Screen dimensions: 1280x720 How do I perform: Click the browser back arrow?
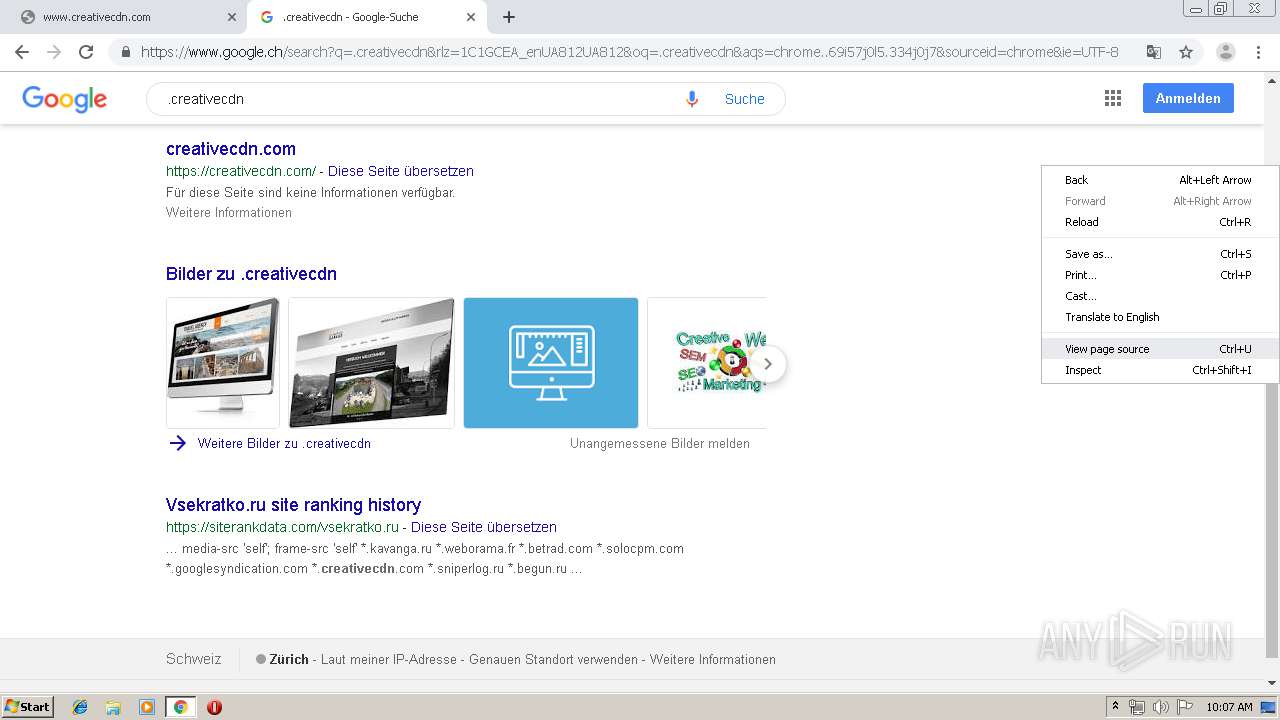click(22, 52)
